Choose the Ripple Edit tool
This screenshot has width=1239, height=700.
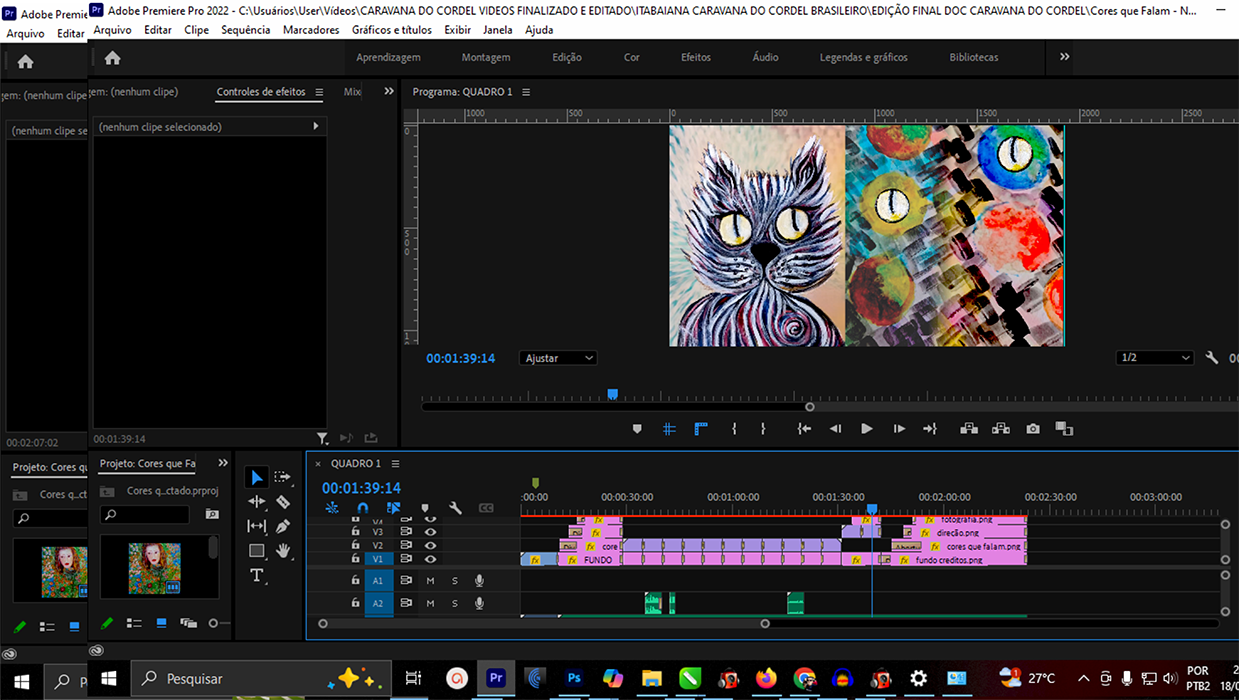pyautogui.click(x=257, y=502)
